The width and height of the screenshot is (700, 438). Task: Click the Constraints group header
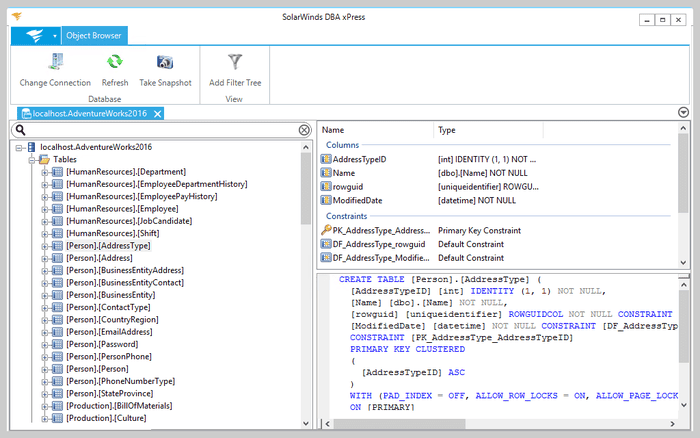coord(346,216)
